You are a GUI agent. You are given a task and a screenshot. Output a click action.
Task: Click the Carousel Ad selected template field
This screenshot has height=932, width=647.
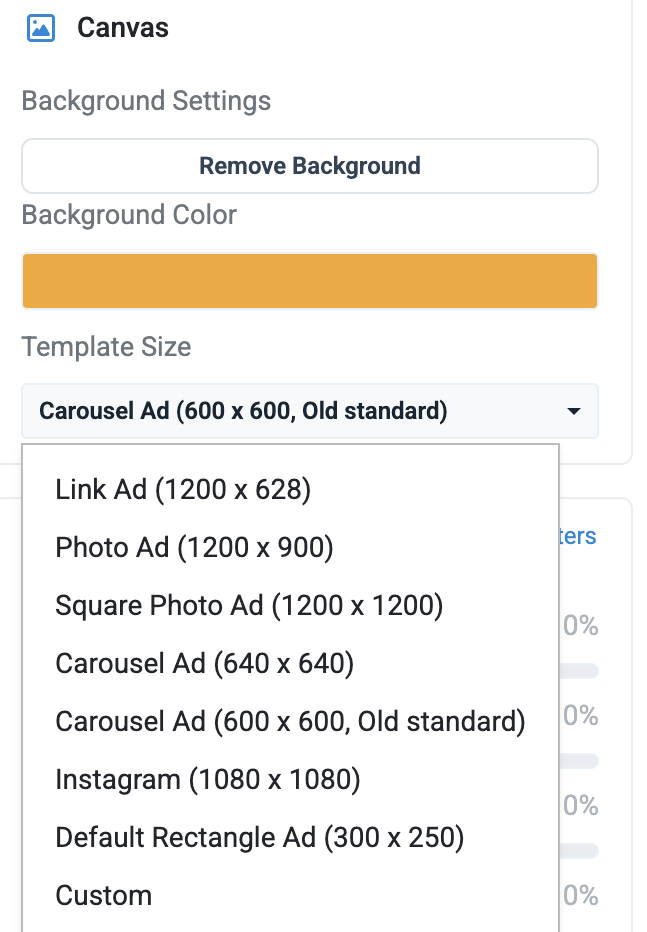310,411
